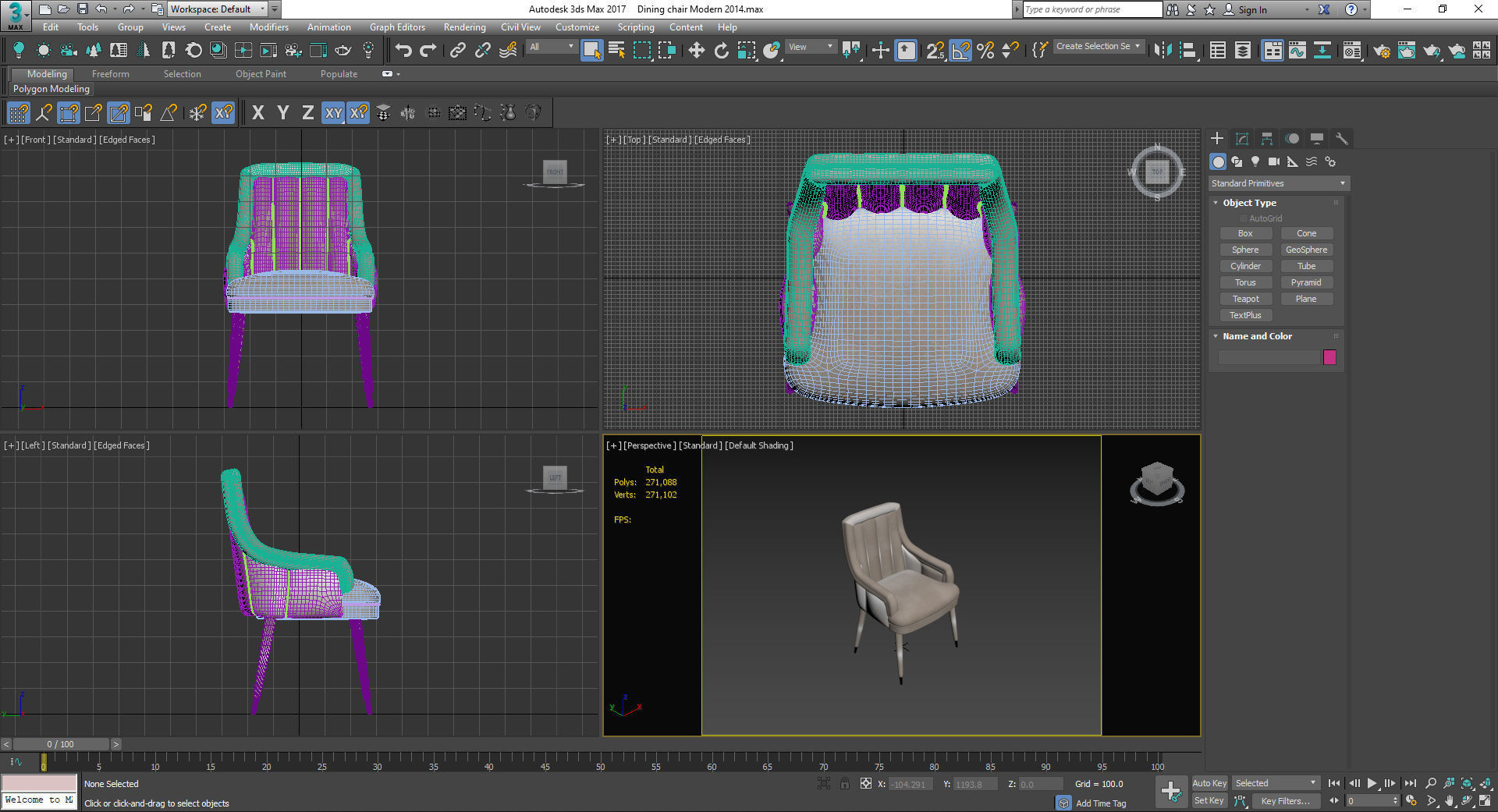The height and width of the screenshot is (812, 1498).
Task: Choose the Select and Move tool
Action: tap(696, 51)
